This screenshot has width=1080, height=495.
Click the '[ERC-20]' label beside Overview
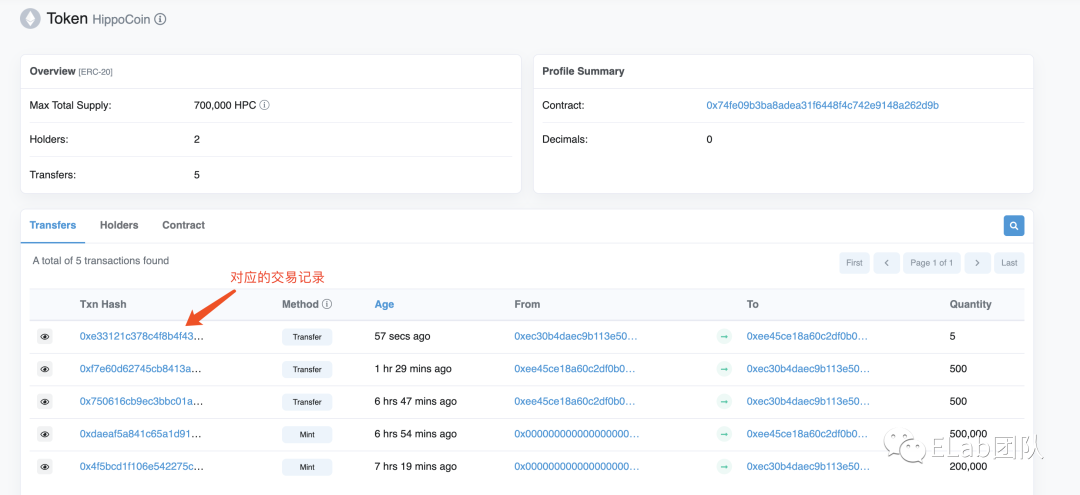[96, 72]
